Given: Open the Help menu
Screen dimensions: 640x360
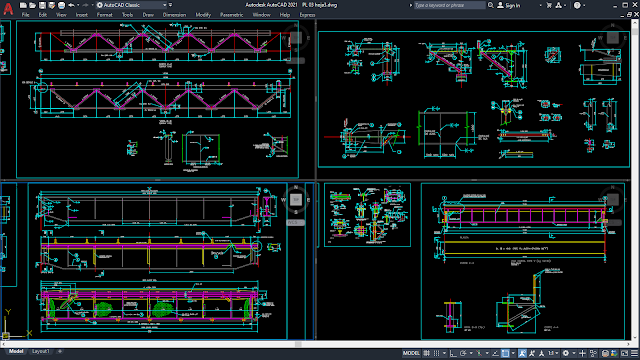Looking at the screenshot, I should [284, 15].
